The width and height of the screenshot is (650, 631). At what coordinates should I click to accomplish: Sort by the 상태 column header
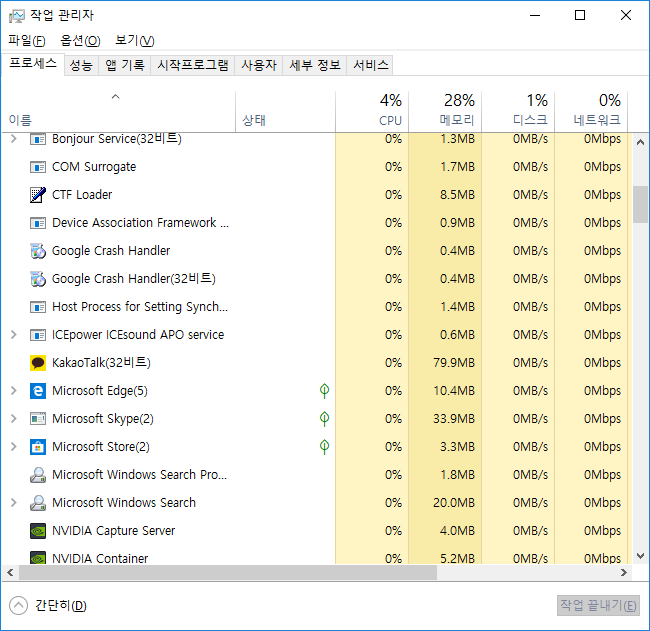tap(285, 111)
